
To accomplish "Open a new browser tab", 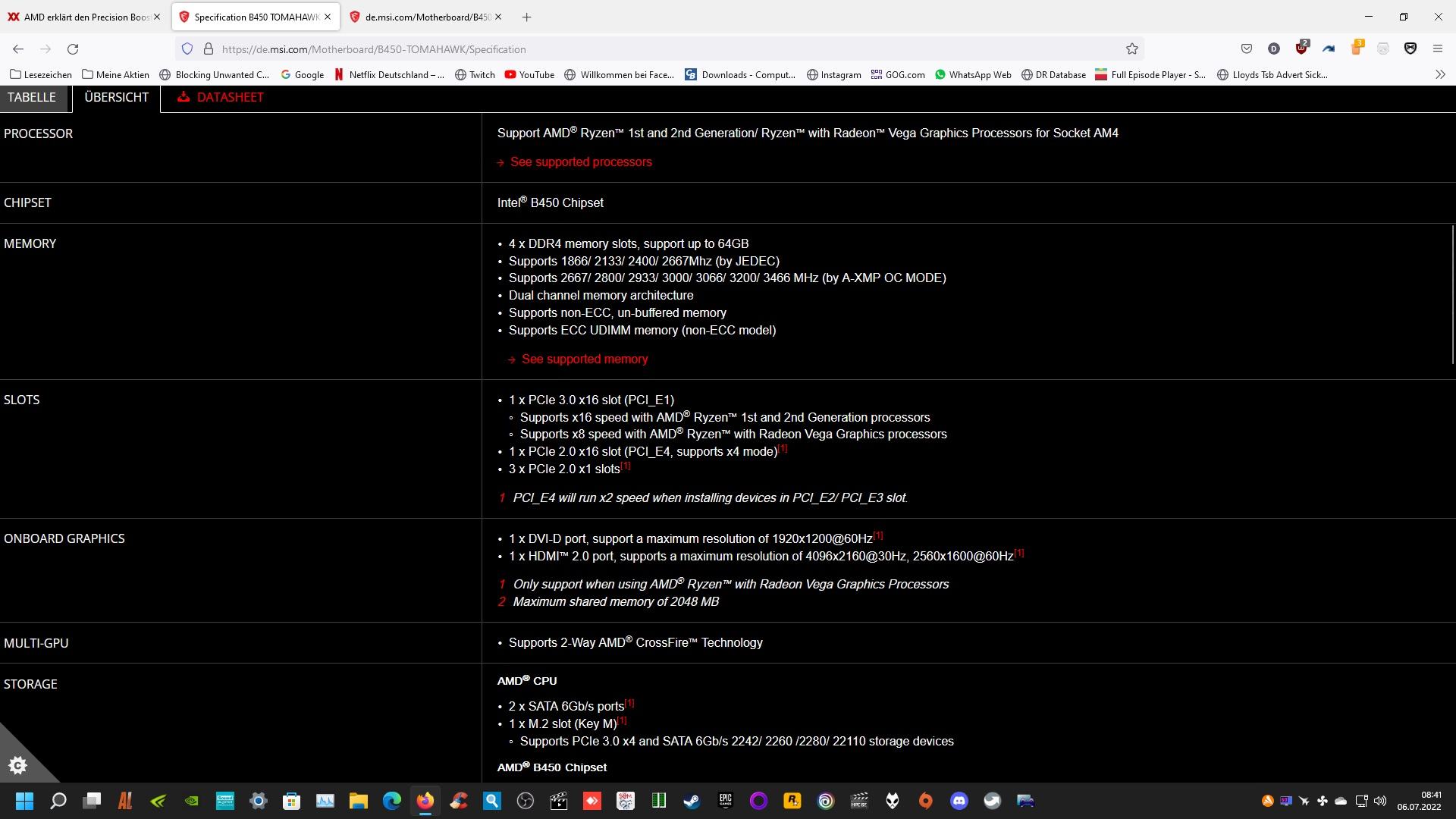I will 526,17.
